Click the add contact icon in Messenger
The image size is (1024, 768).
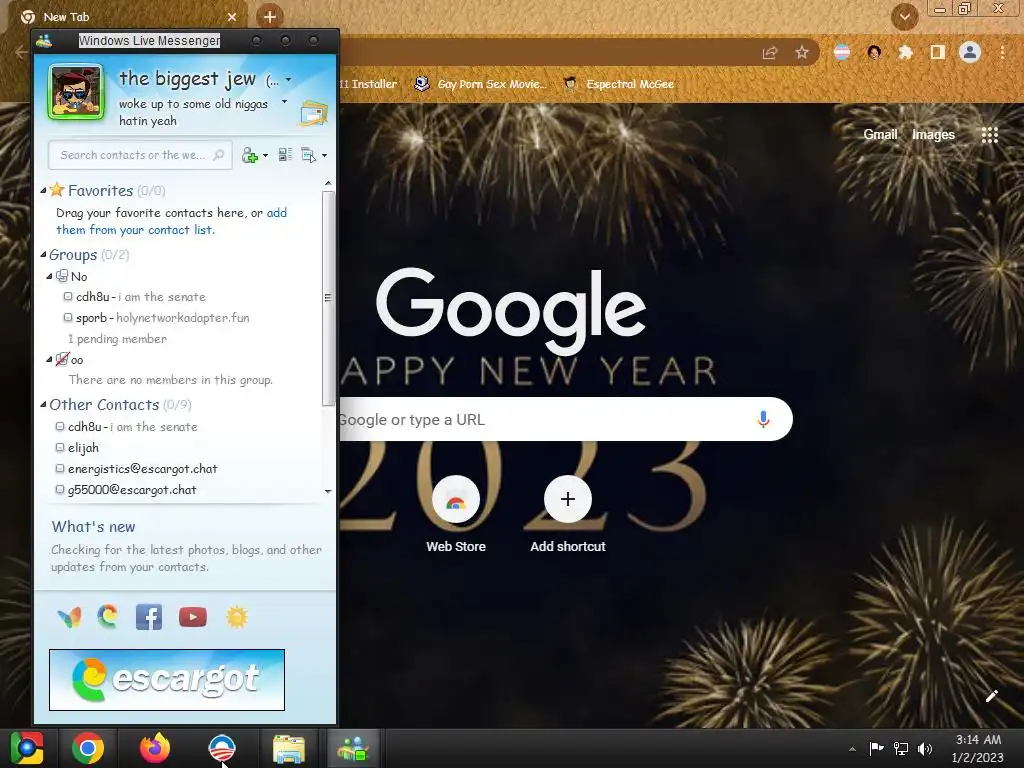(x=249, y=155)
